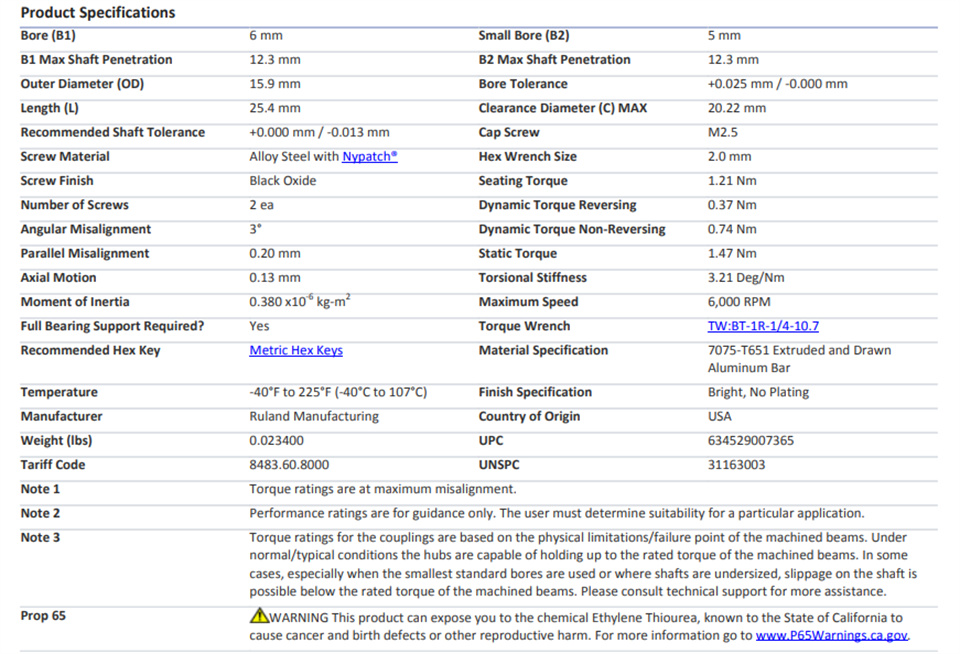Click the Ruland Manufacturing manufacturer text
The image size is (960, 654).
pos(314,416)
